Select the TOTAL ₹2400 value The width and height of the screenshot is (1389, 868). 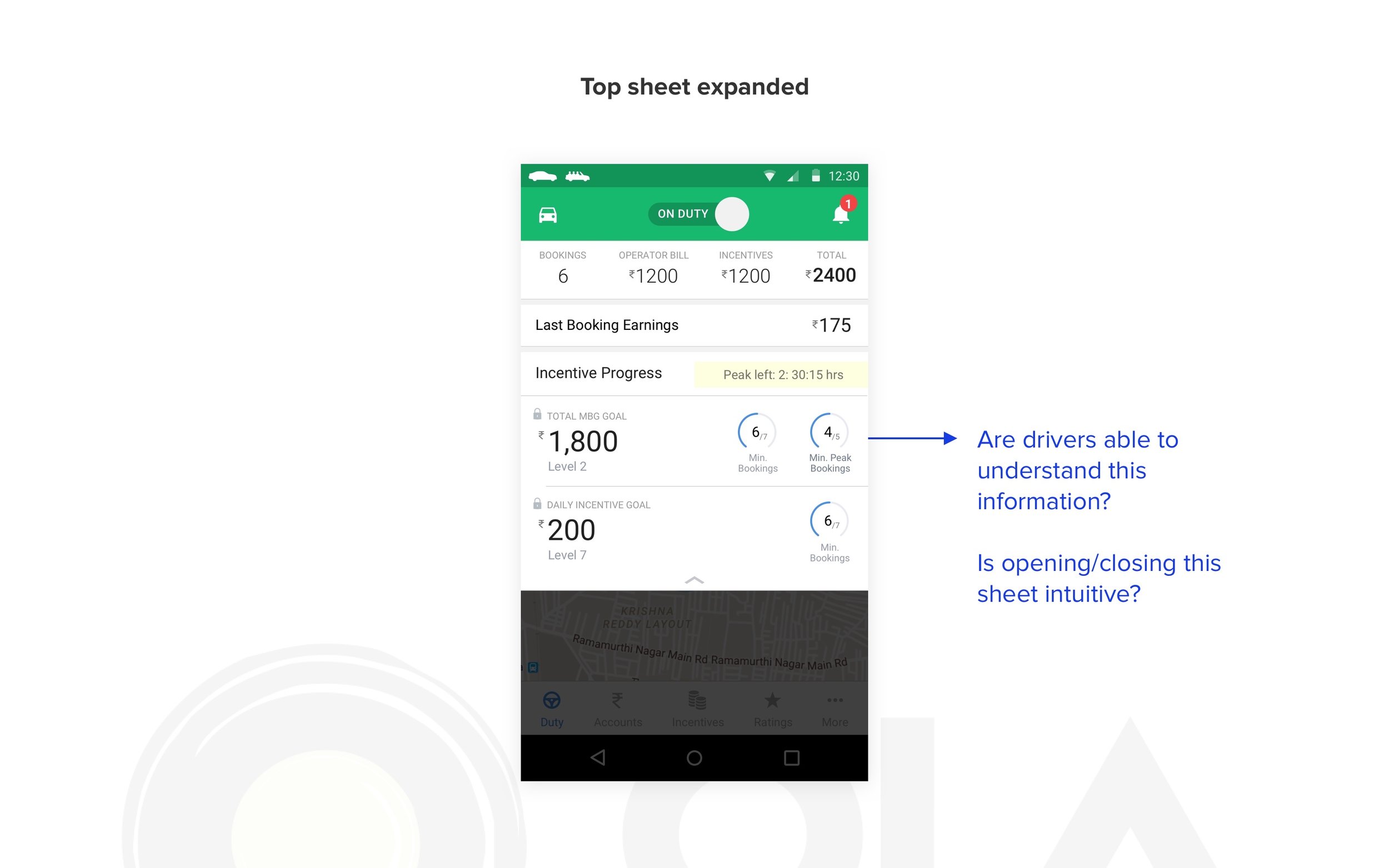[x=831, y=275]
